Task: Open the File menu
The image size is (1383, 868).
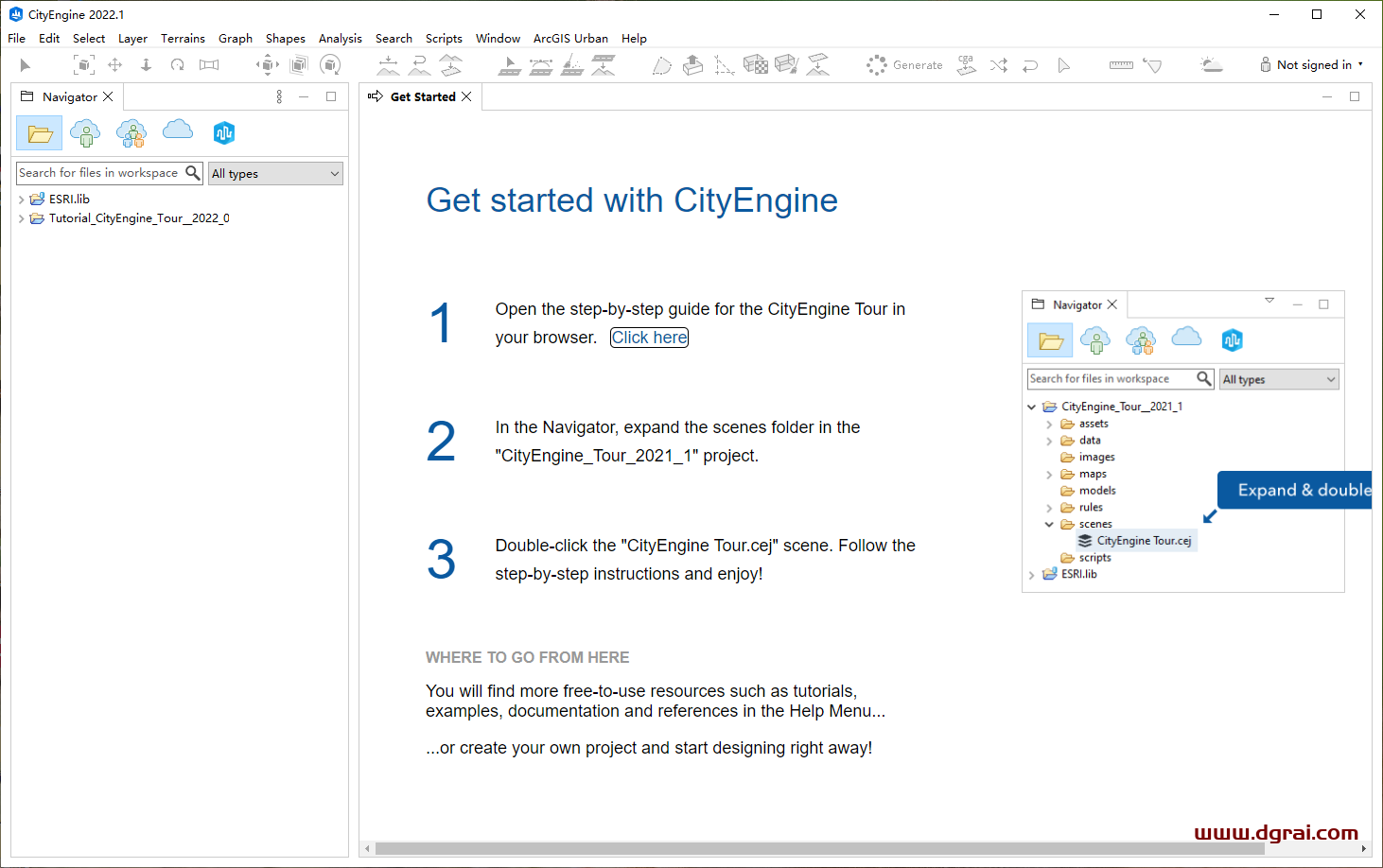Action: click(x=17, y=38)
